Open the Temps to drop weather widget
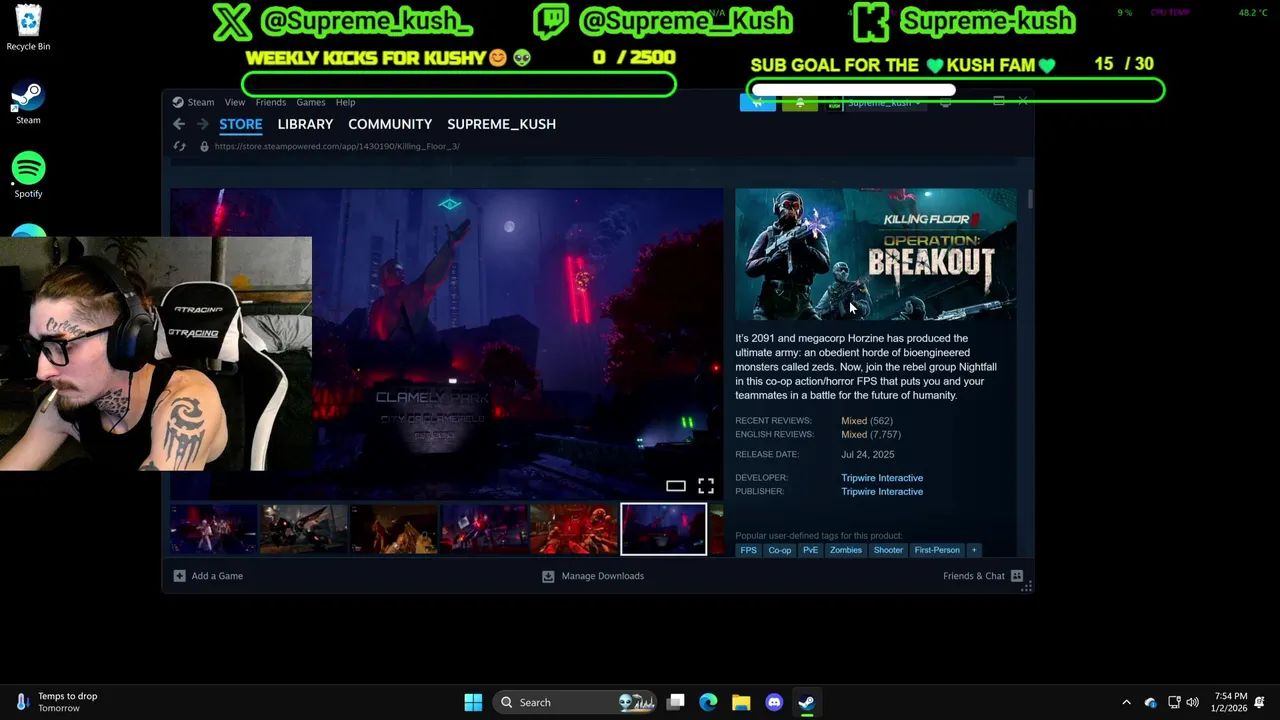Screen dimensions: 1280x720 pyautogui.click(x=58, y=702)
